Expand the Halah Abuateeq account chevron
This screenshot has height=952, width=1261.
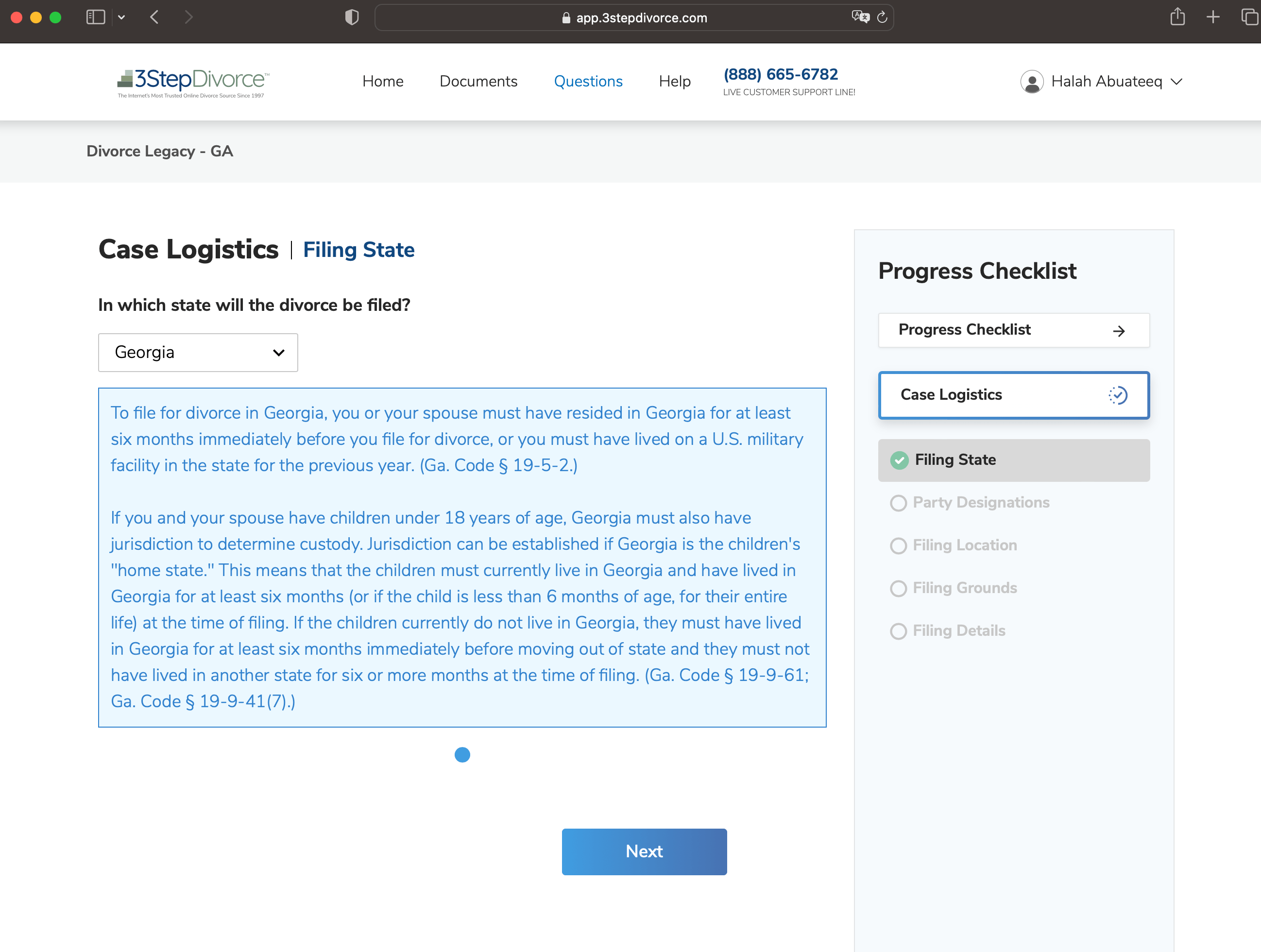(x=1176, y=82)
